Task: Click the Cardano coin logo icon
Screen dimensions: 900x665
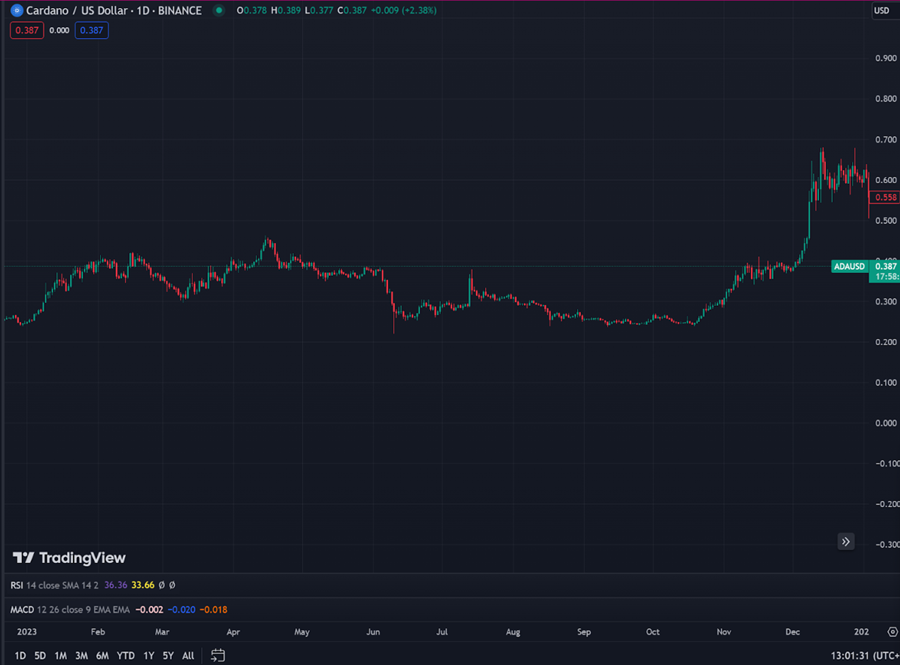Action: click(16, 11)
